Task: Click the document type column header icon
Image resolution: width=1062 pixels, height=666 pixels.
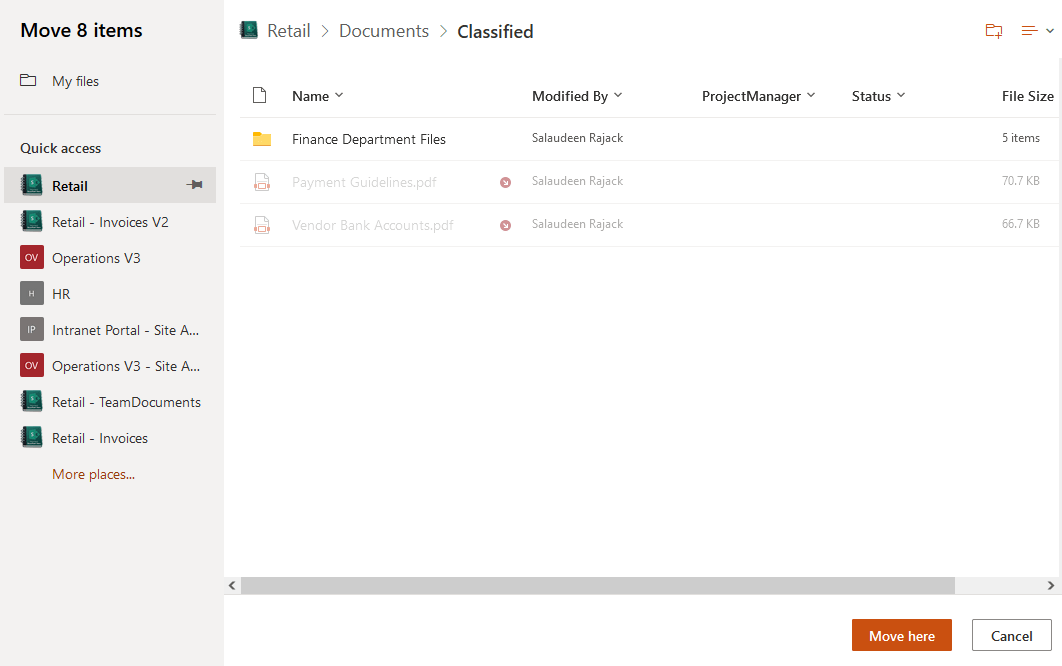Action: pos(260,95)
